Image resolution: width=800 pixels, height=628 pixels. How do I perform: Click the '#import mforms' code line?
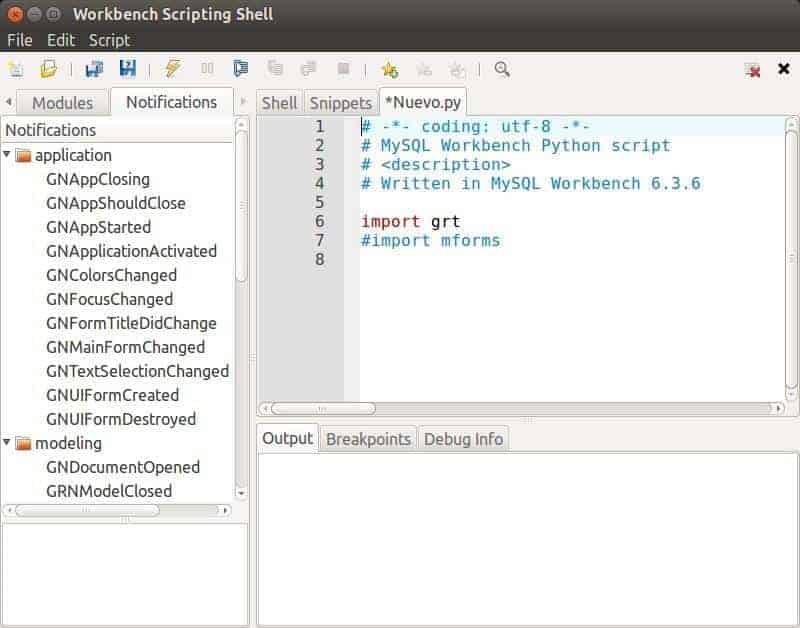tap(431, 240)
